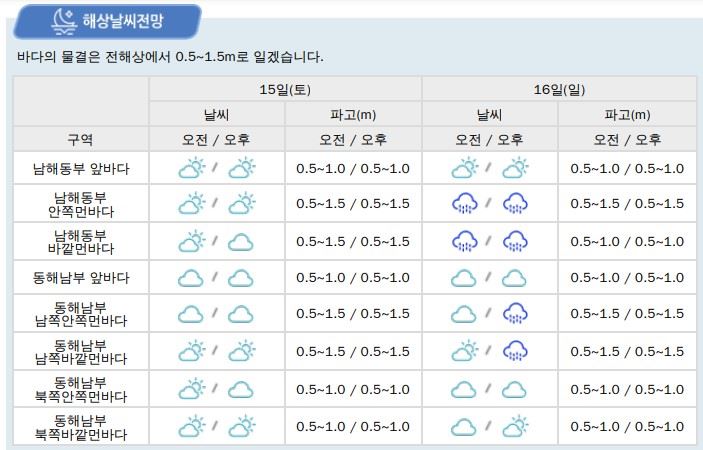Click 동해남부 북쪽안쪽먼바다 15일 morning partly-sunny icon
Image resolution: width=703 pixels, height=450 pixels.
click(191, 389)
